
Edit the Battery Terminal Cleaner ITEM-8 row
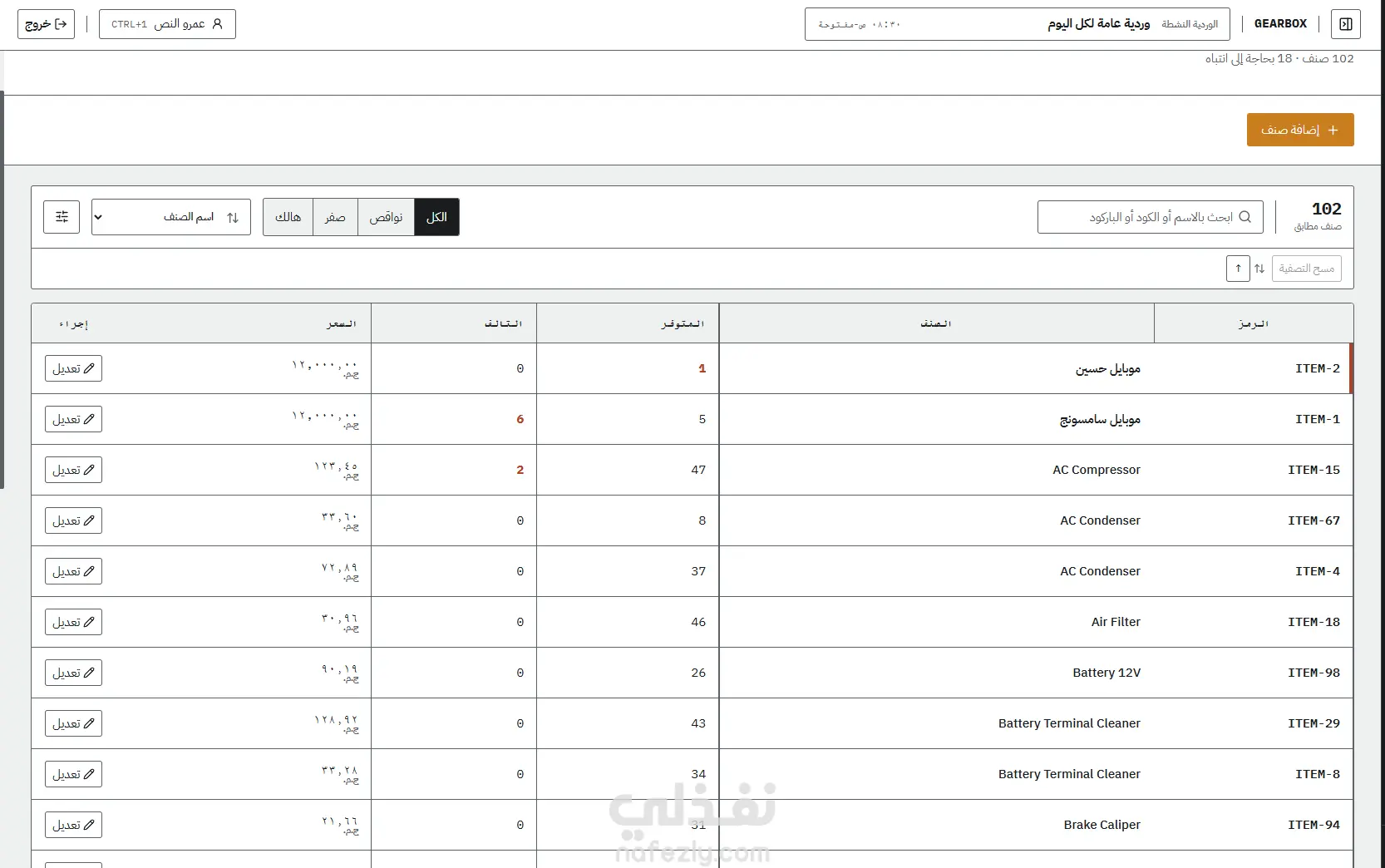coord(73,774)
